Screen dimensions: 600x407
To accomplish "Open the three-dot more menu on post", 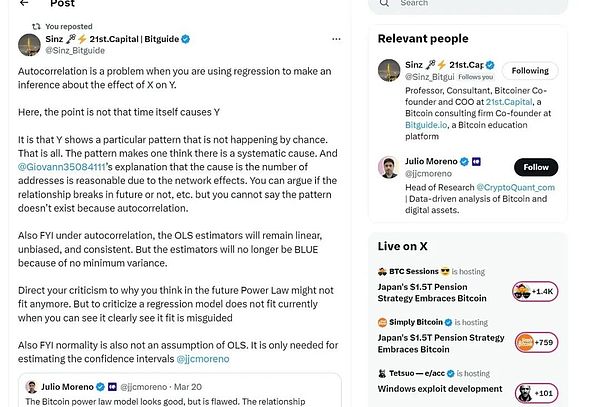I will [x=336, y=38].
